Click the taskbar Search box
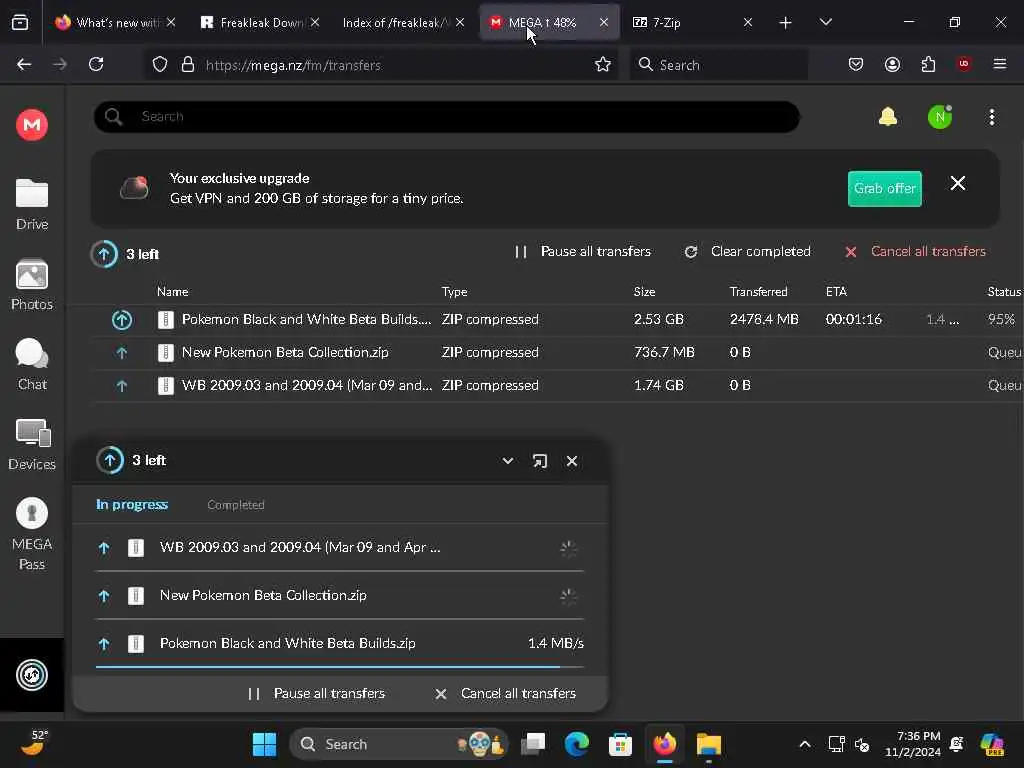This screenshot has height=768, width=1024. pos(398,744)
